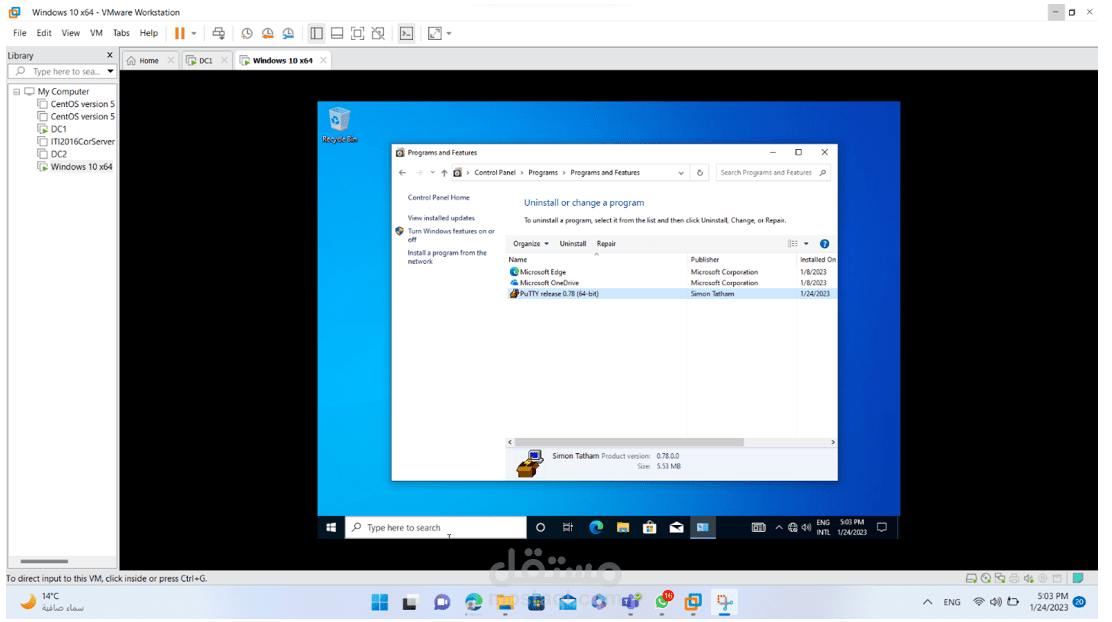Expand the address bar history dropdown
The image size is (1112, 622).
coord(681,173)
